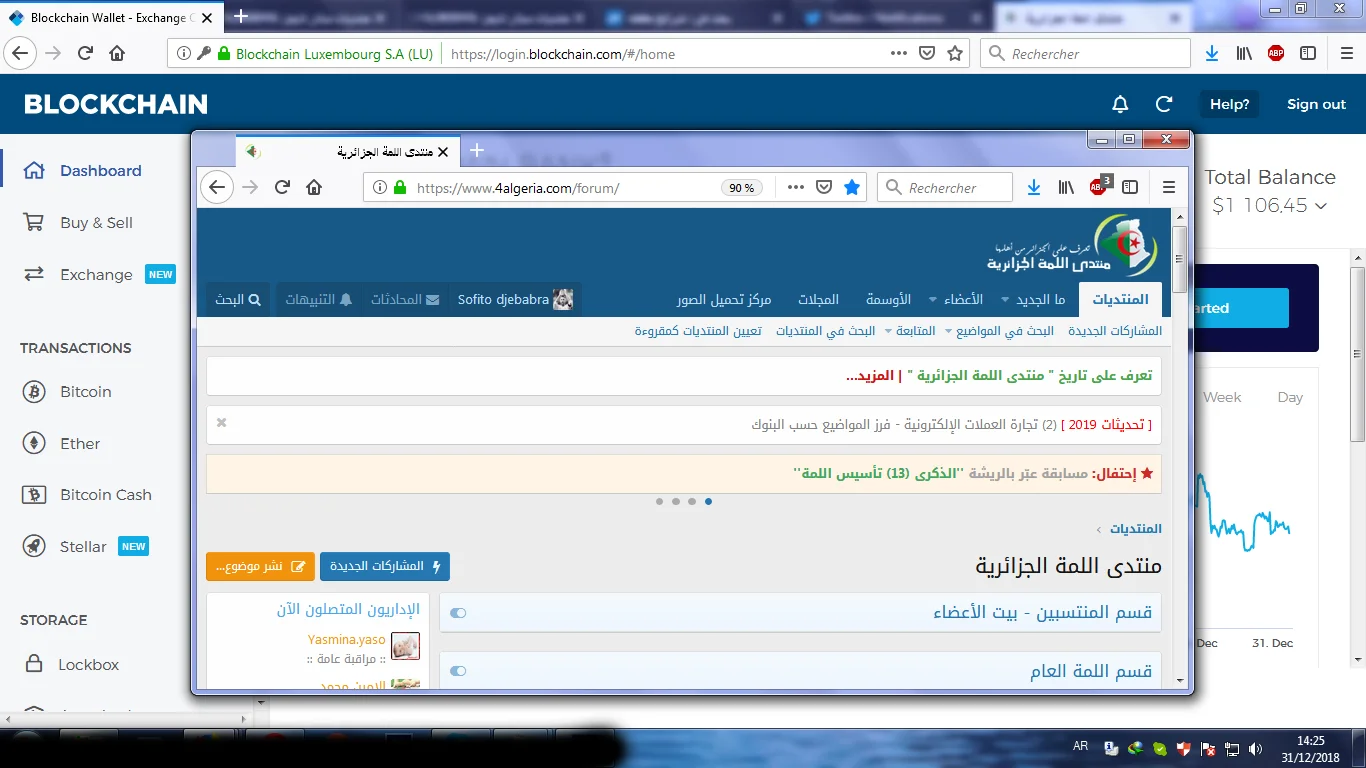Click the bookmark star in 4algeria address bar

(x=852, y=187)
